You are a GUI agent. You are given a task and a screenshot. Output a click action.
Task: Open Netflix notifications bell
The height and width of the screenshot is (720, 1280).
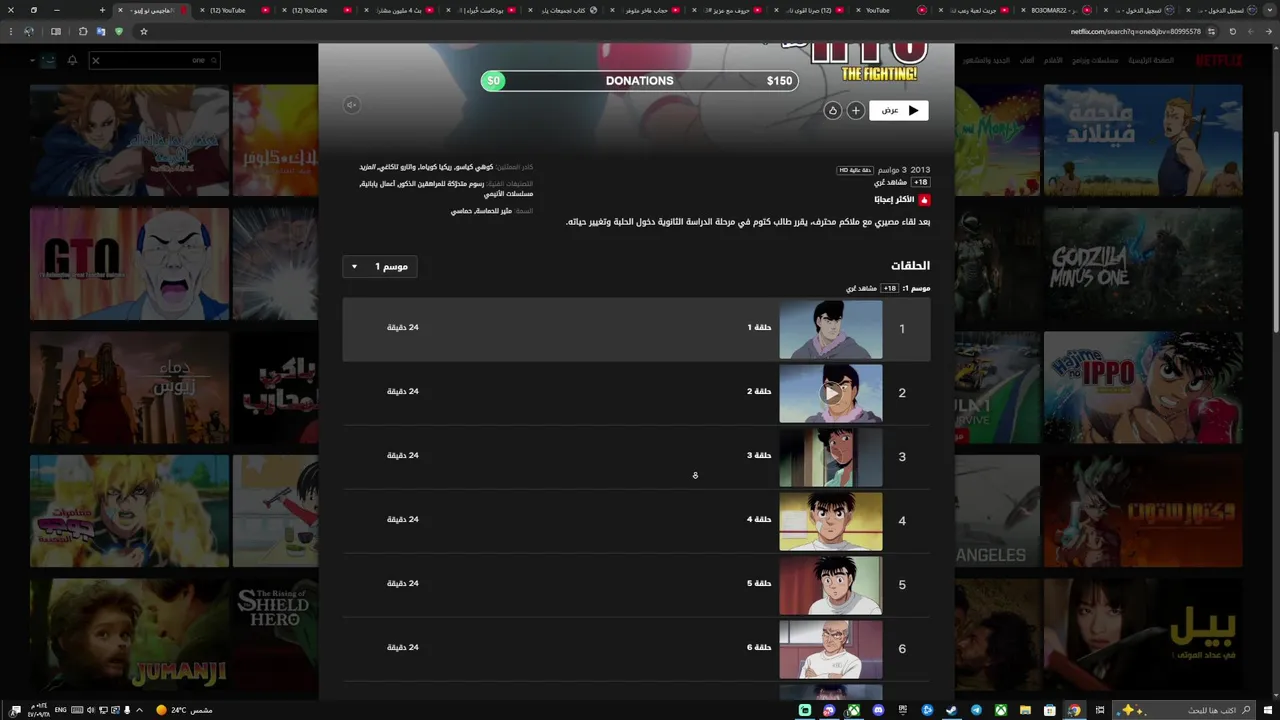72,60
